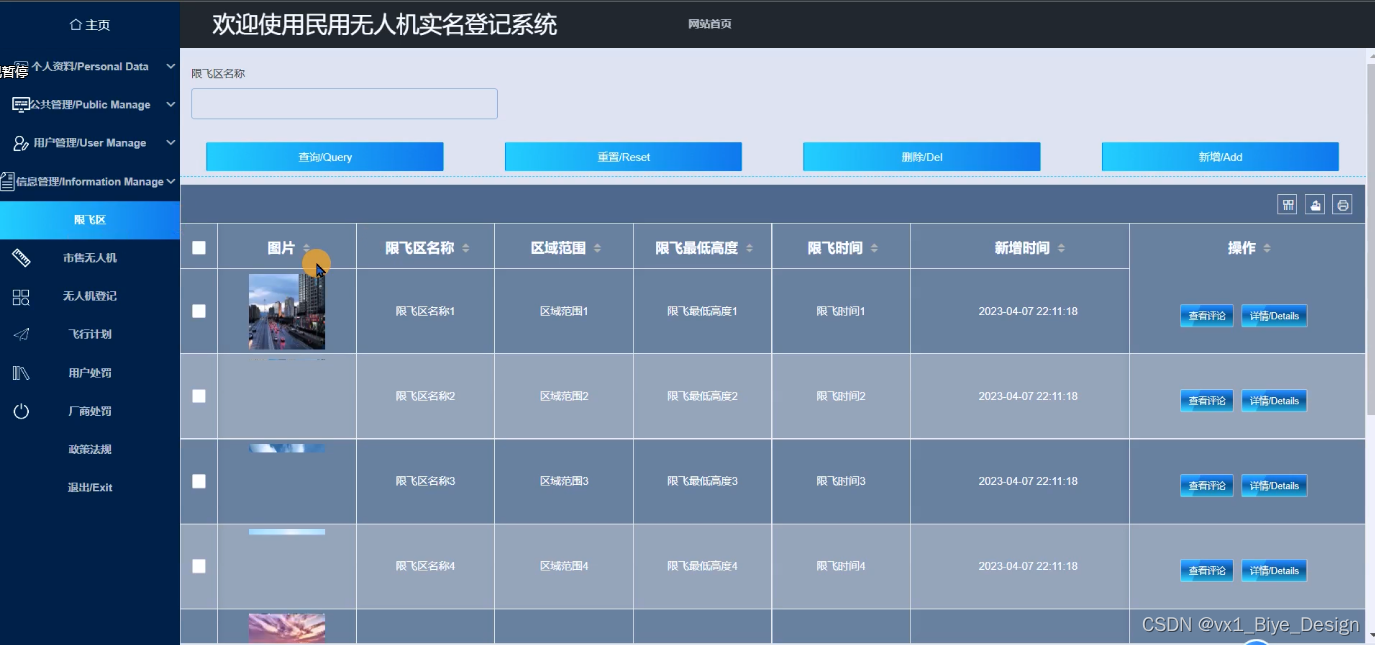Click 查看评论 for 限飞区名称1
The width and height of the screenshot is (1375, 645).
(1207, 316)
